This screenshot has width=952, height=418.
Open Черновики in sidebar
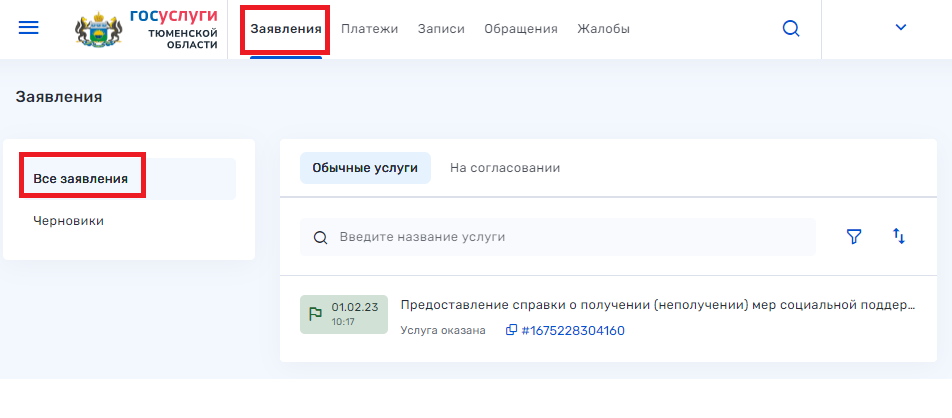click(x=69, y=221)
